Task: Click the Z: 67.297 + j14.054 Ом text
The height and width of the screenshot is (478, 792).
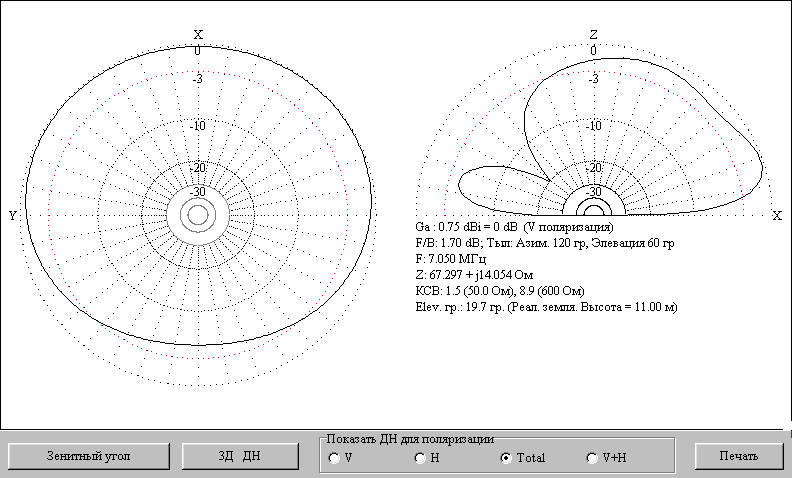Action: tap(474, 275)
